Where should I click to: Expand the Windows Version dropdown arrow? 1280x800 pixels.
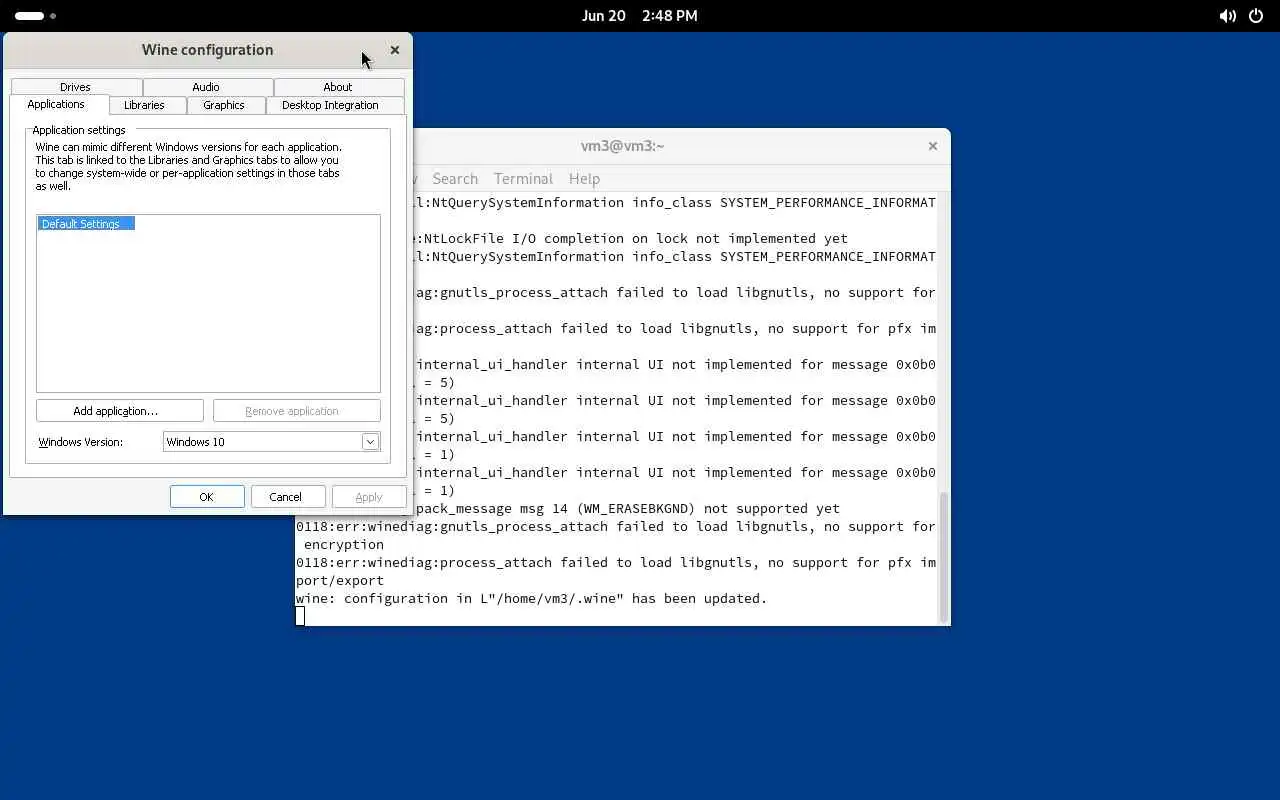pyautogui.click(x=370, y=442)
